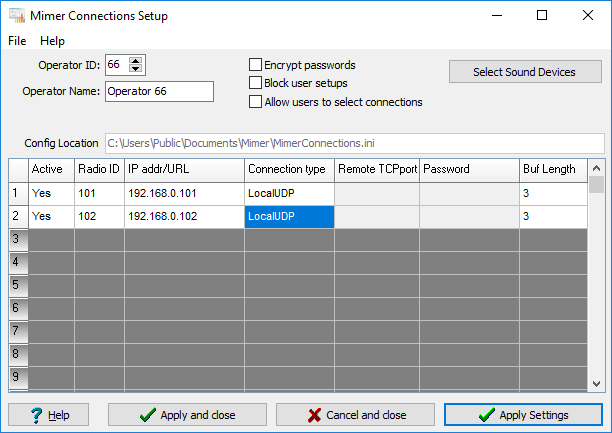Open the File menu
This screenshot has height=433, width=612.
(x=17, y=41)
